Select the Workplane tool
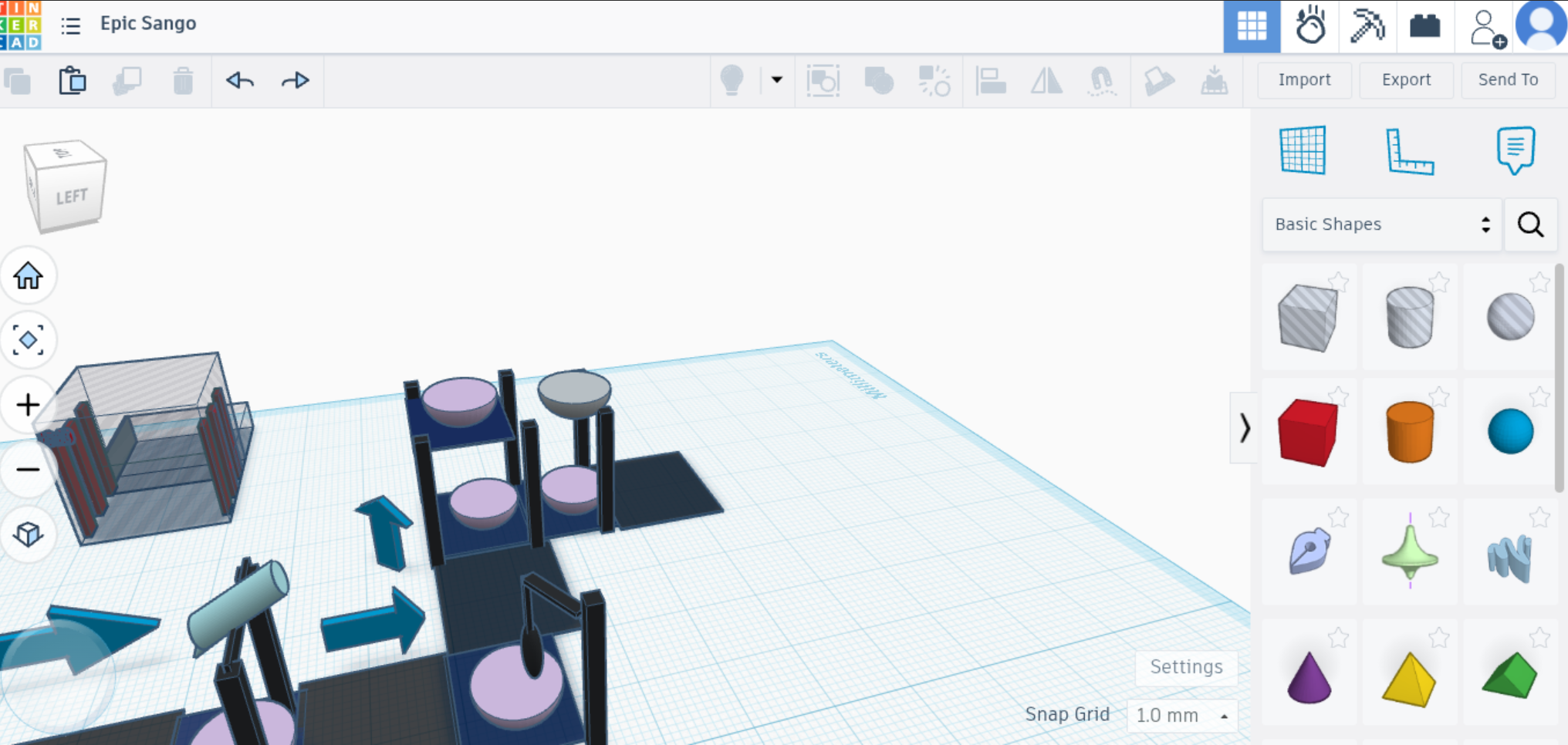Image resolution: width=1568 pixels, height=745 pixels. click(x=1303, y=150)
